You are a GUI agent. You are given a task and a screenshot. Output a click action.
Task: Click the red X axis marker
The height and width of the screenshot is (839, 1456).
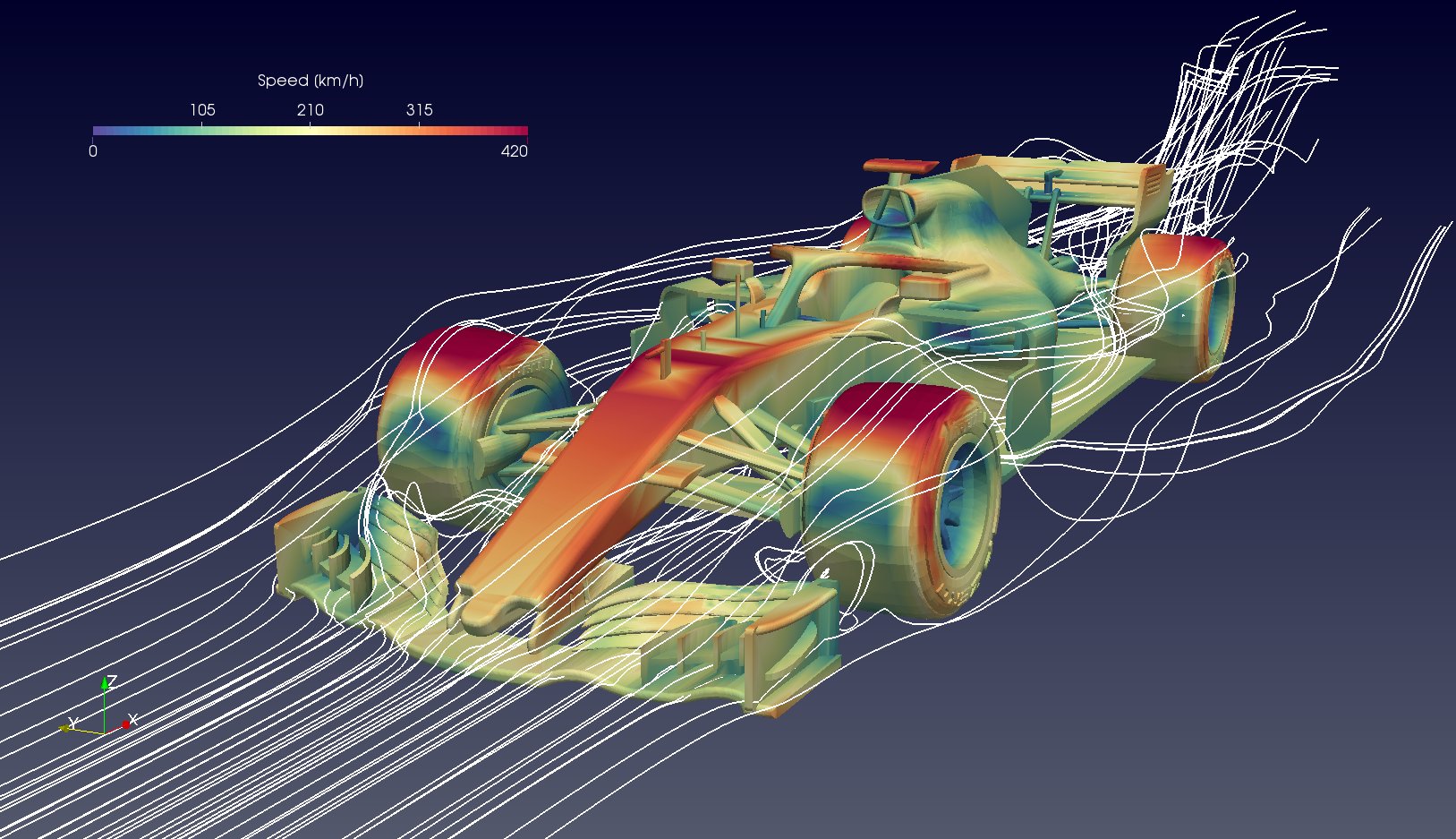(126, 723)
